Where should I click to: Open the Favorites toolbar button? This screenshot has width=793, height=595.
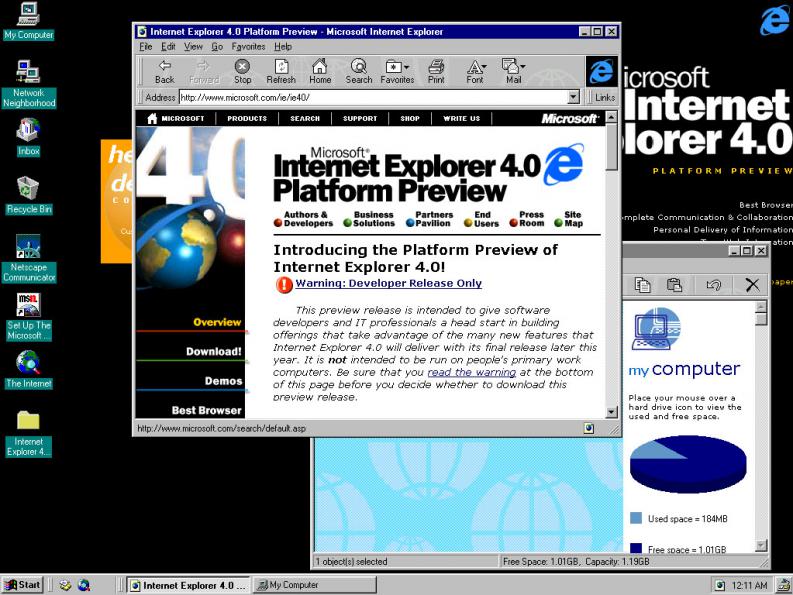(x=397, y=71)
